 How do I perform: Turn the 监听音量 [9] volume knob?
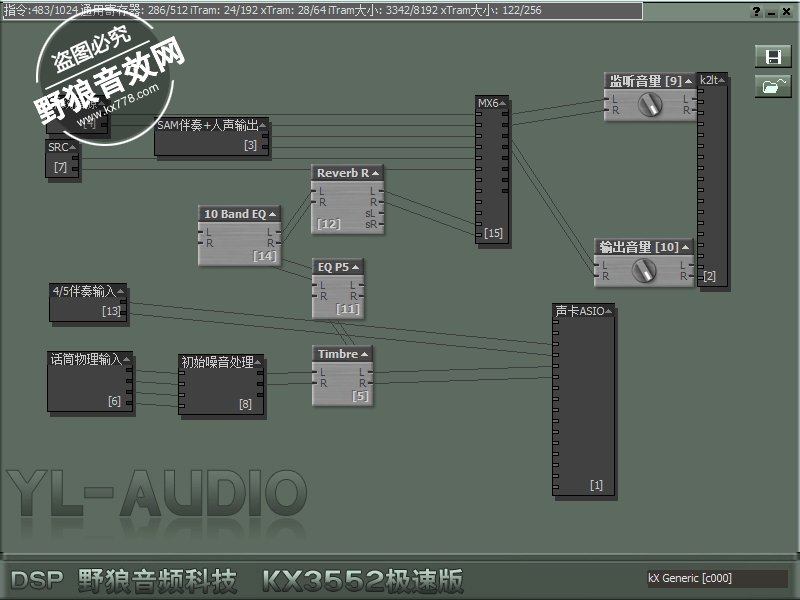tap(650, 105)
